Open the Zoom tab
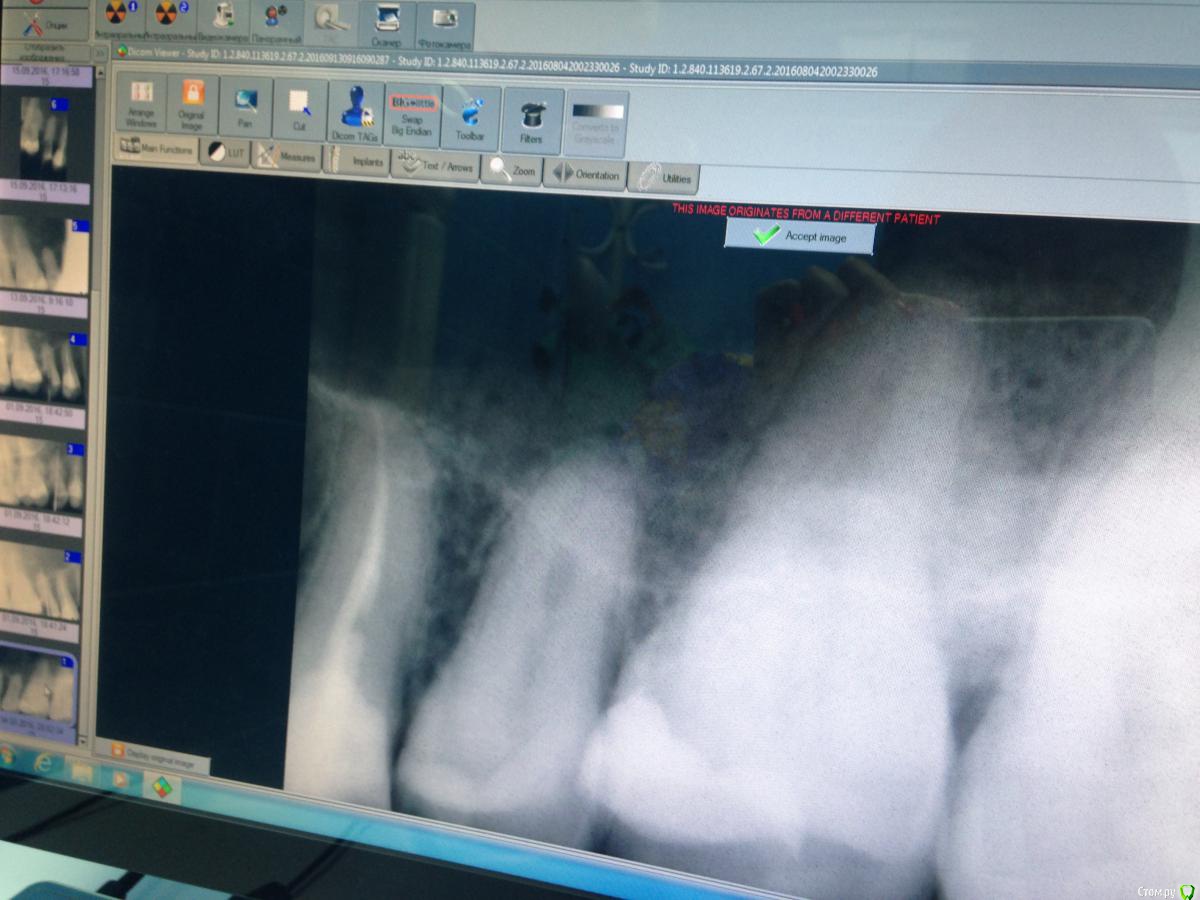1200x900 pixels. coord(511,171)
